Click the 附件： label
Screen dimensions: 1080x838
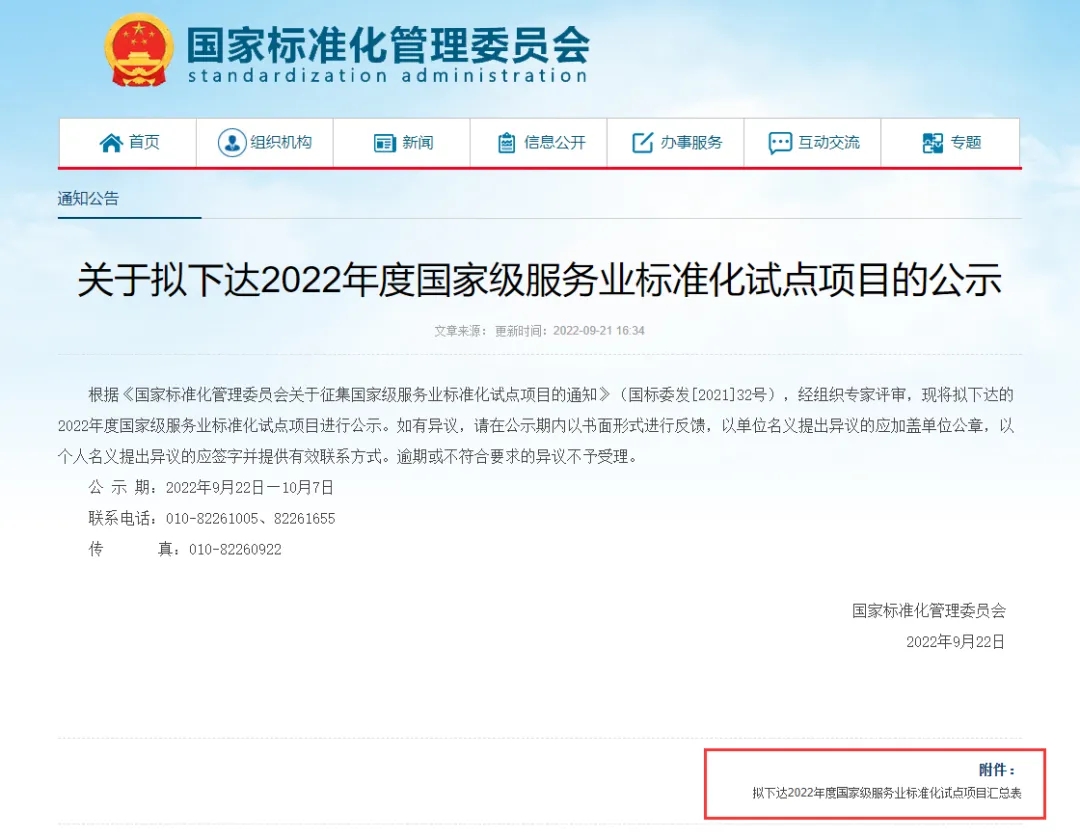997,770
